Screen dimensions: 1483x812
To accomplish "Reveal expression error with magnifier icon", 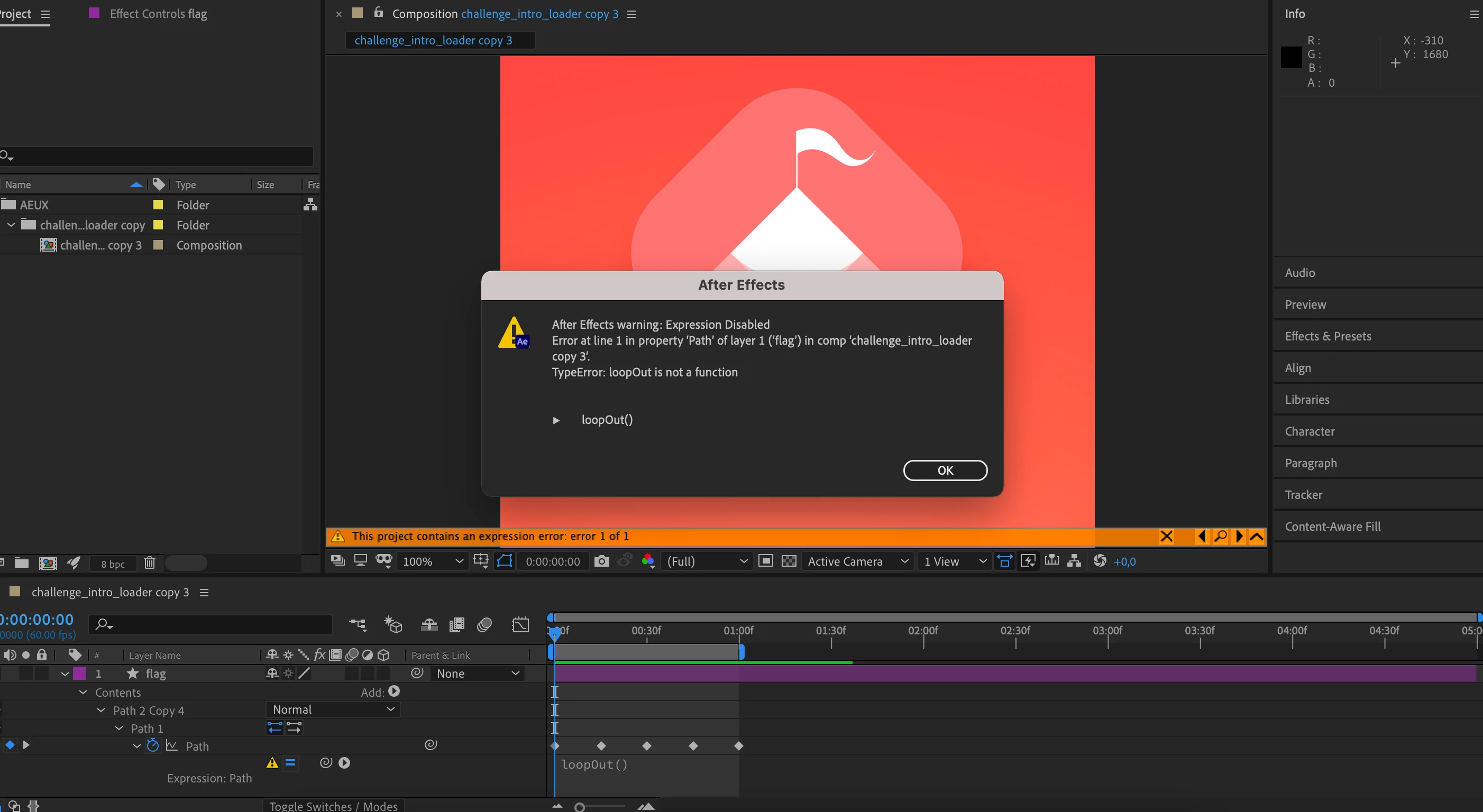I will (x=1220, y=537).
